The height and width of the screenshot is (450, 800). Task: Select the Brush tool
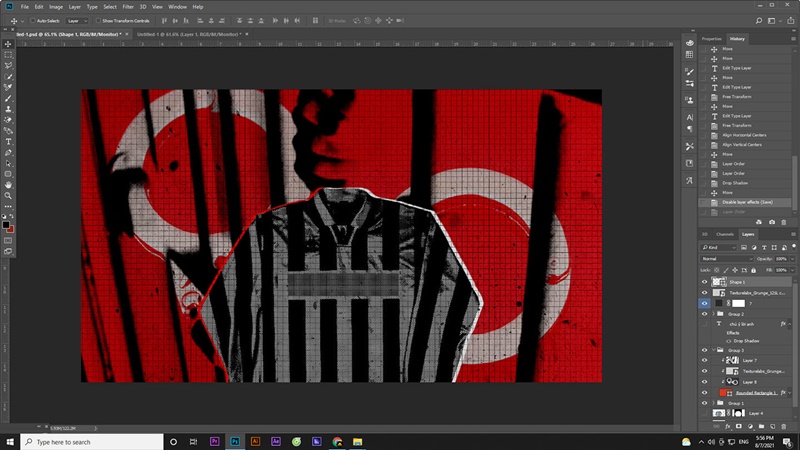(x=8, y=98)
